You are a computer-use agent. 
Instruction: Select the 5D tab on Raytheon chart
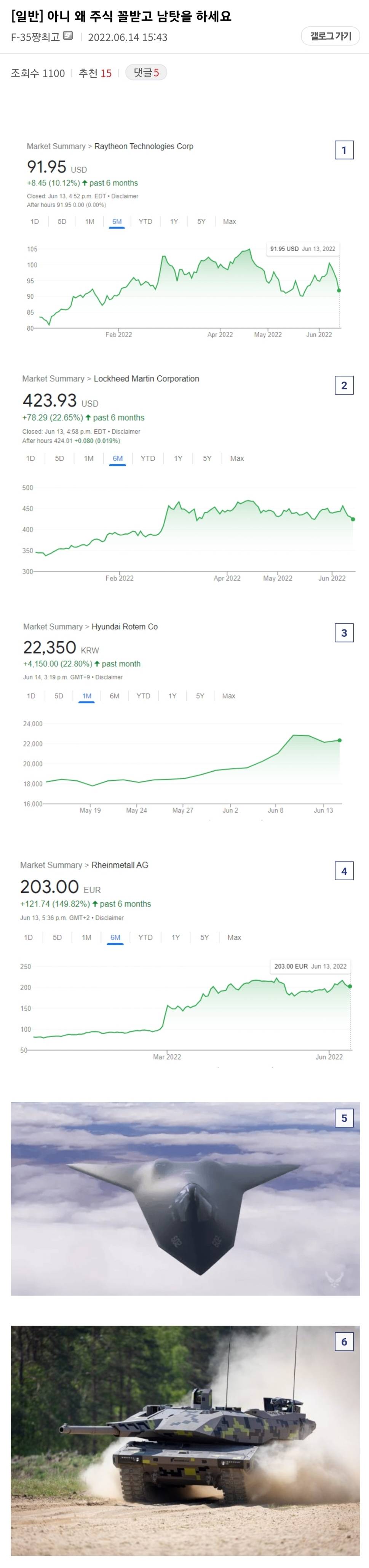(62, 221)
